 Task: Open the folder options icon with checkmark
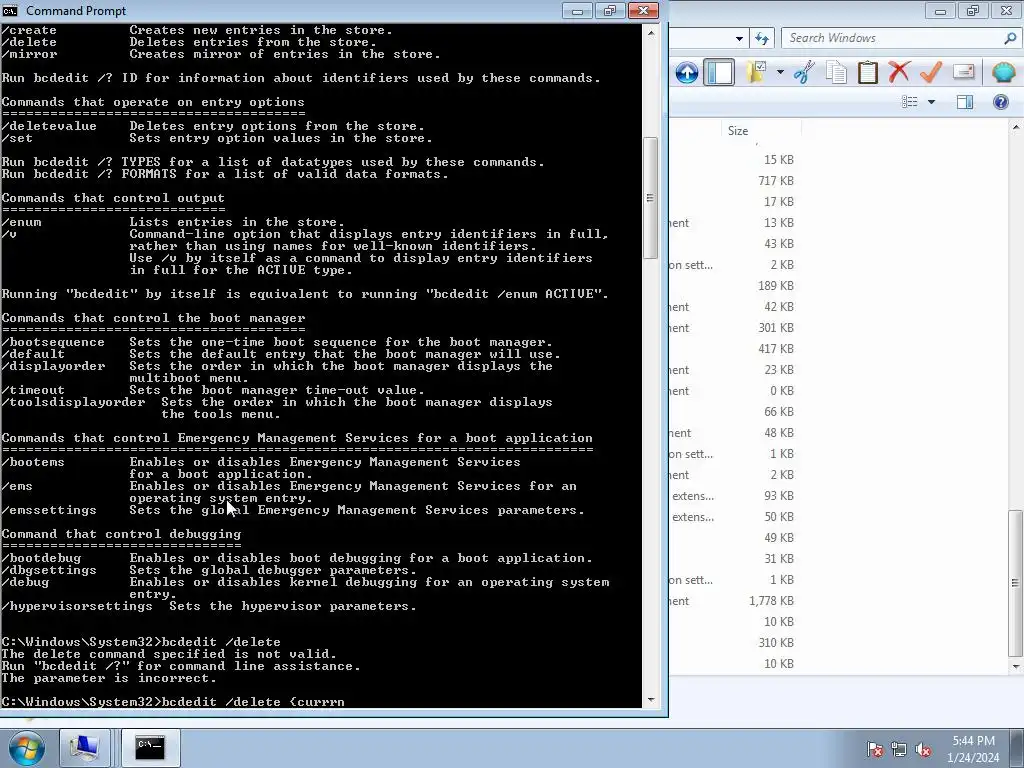(x=756, y=72)
